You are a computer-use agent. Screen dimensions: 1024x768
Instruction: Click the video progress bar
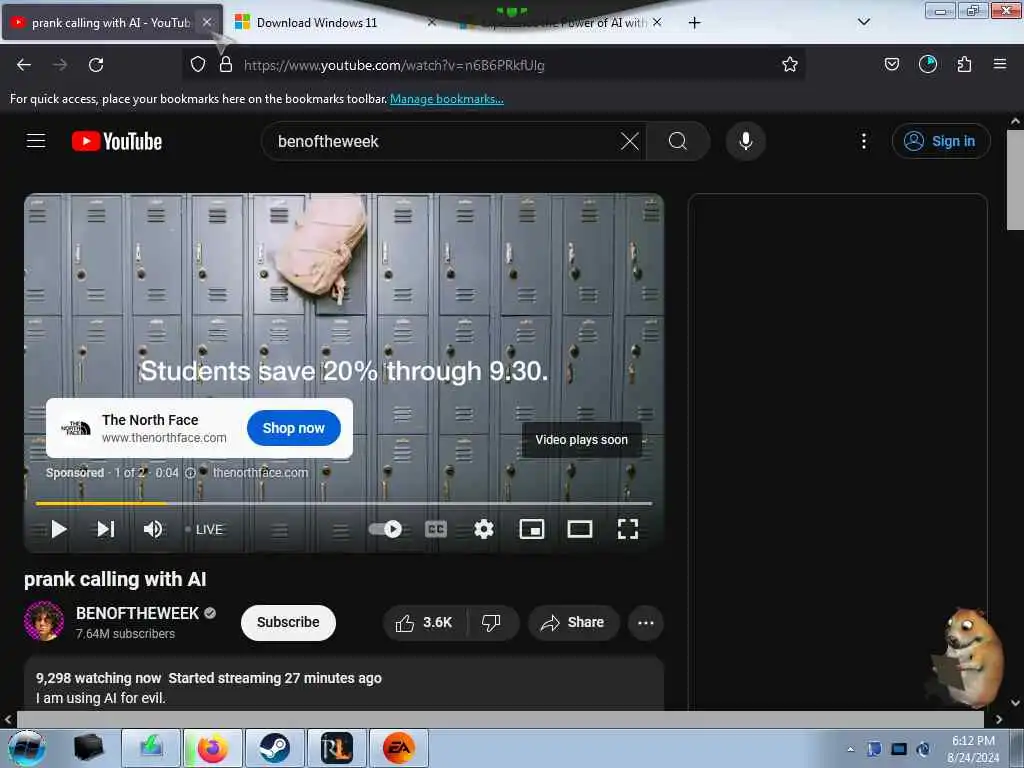(x=344, y=504)
